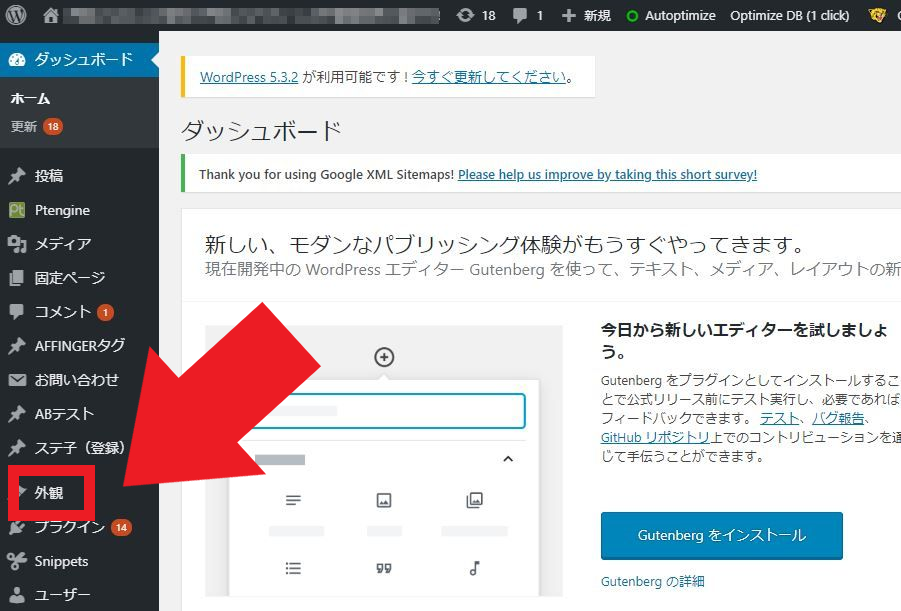Open the comments bubble icon in admin bar
901x611 pixels.
(519, 16)
